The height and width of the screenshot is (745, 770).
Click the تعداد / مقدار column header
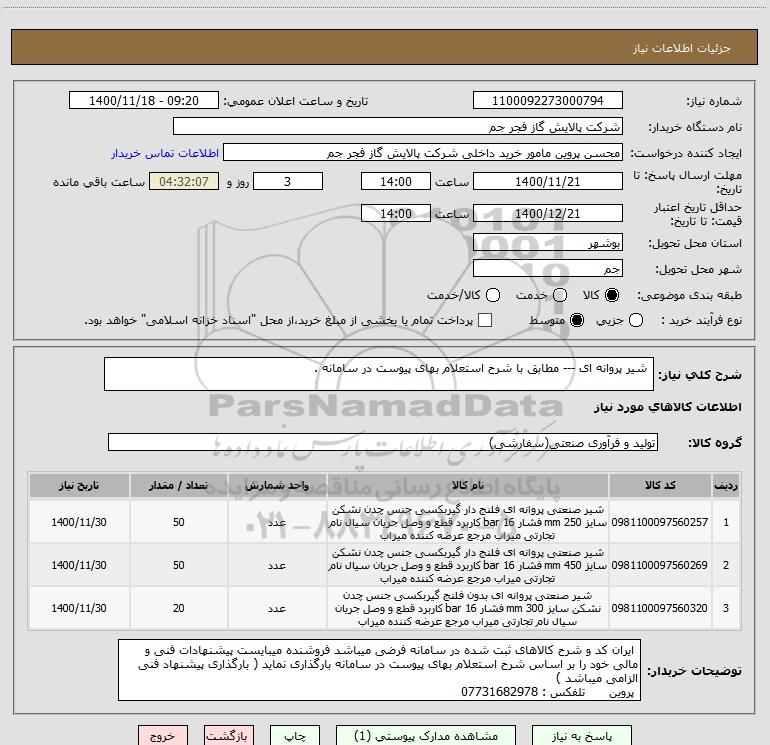[x=178, y=485]
